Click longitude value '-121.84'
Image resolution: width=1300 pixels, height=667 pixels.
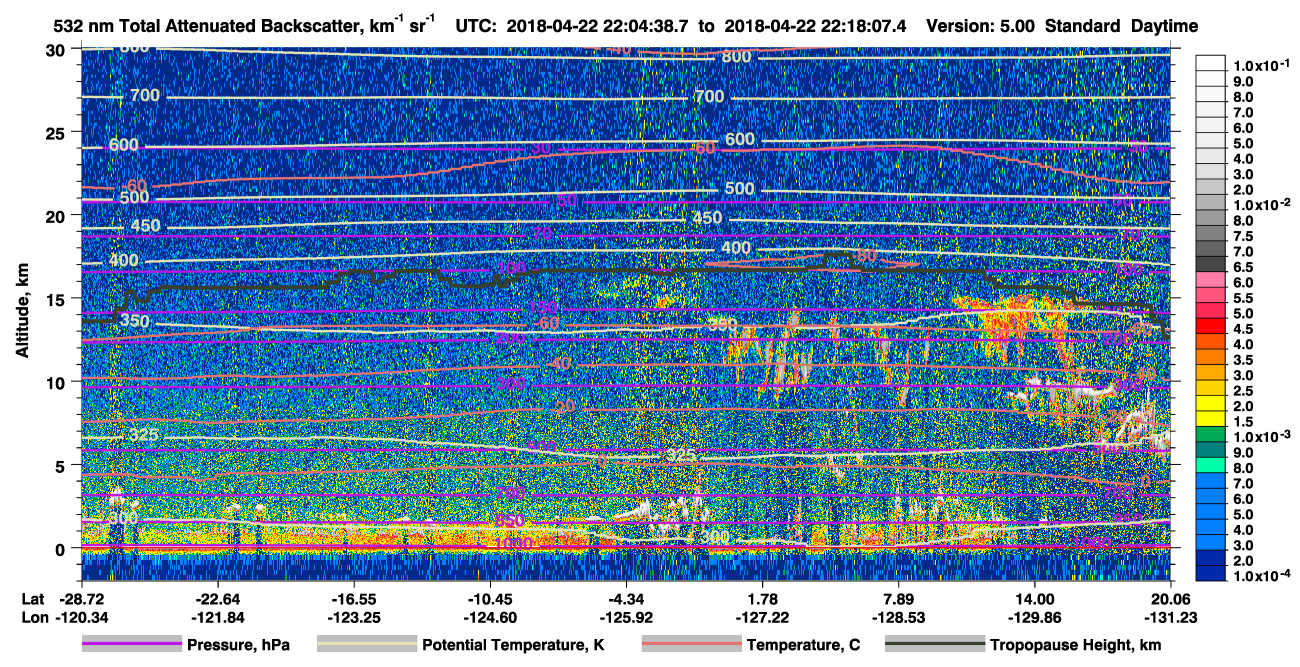tap(216, 617)
